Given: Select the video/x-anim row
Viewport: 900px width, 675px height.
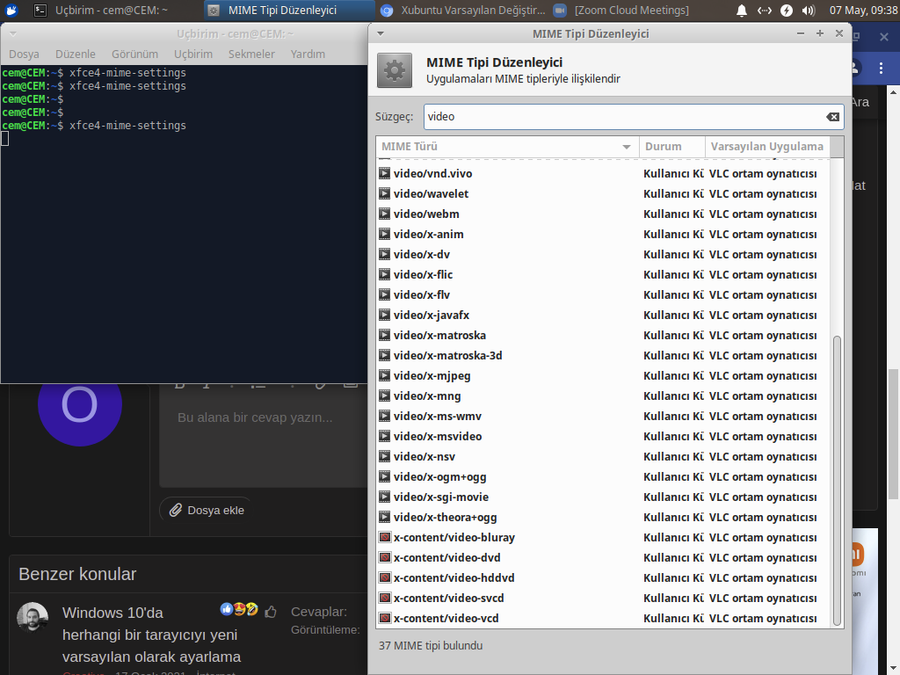Looking at the screenshot, I should coord(604,234).
